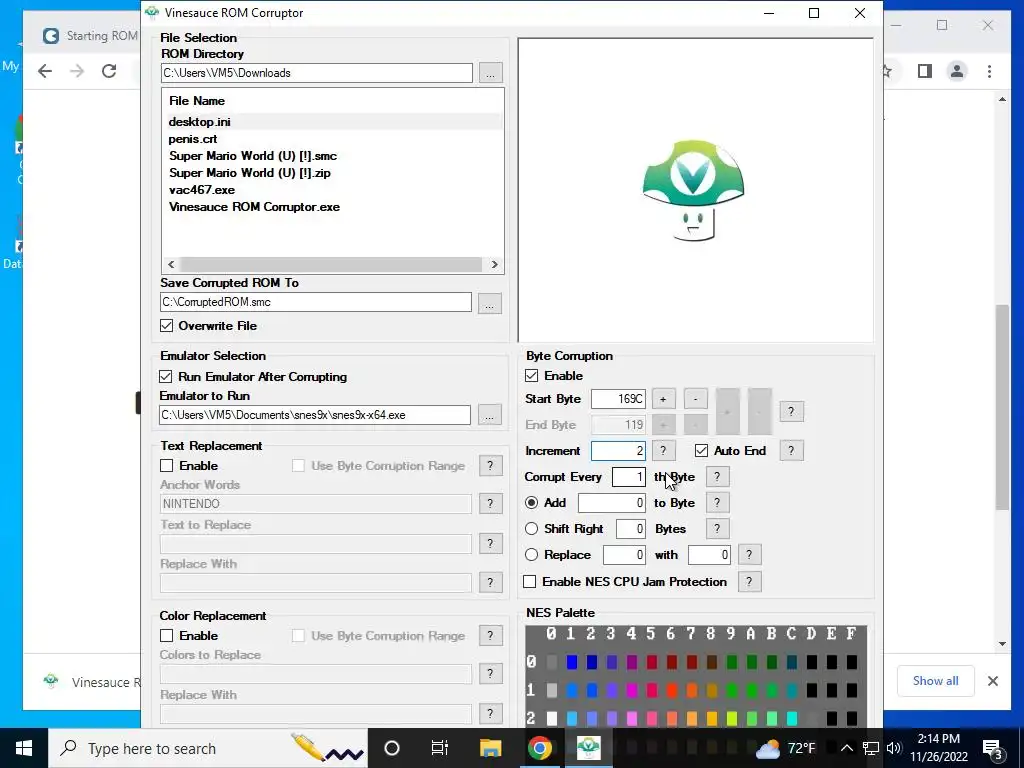The height and width of the screenshot is (768, 1024).
Task: Click the ROM Directory path field
Action: (317, 72)
